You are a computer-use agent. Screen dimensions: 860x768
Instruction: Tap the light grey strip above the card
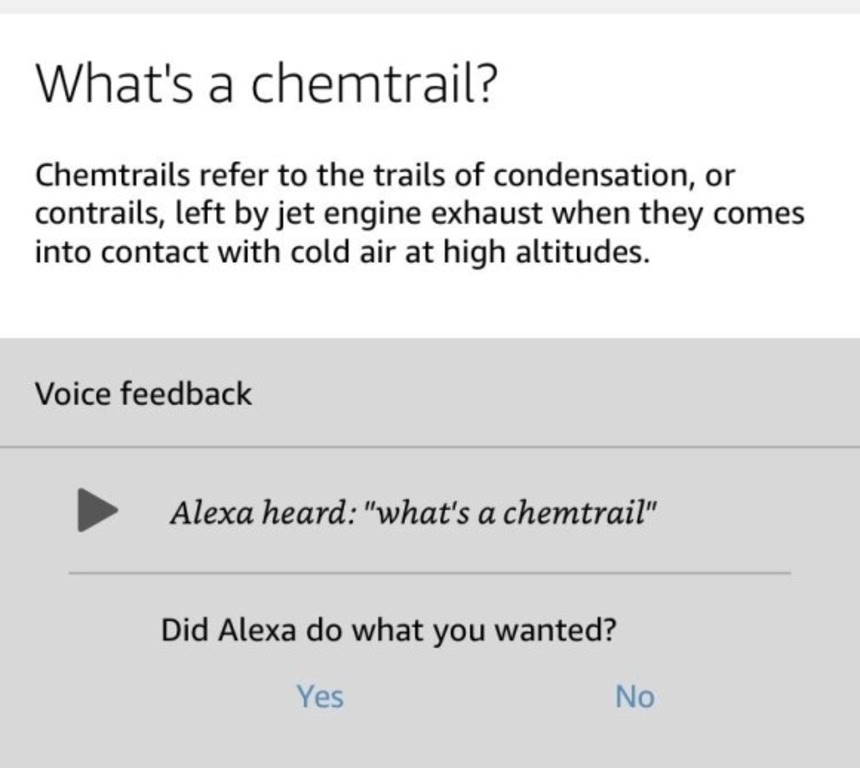430,6
